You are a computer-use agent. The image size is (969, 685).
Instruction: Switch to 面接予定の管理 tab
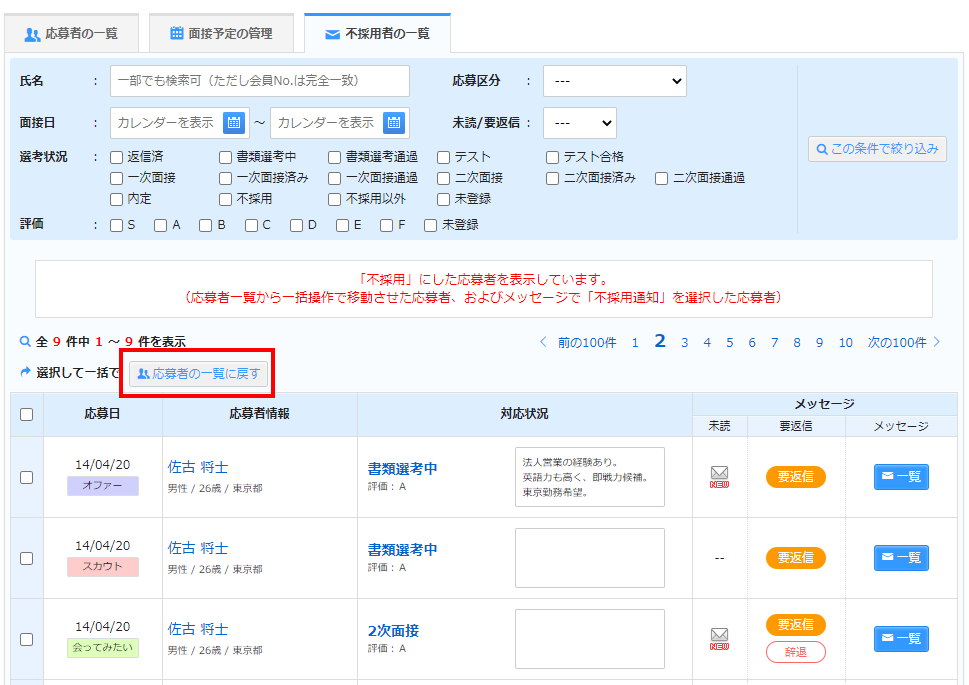click(221, 34)
